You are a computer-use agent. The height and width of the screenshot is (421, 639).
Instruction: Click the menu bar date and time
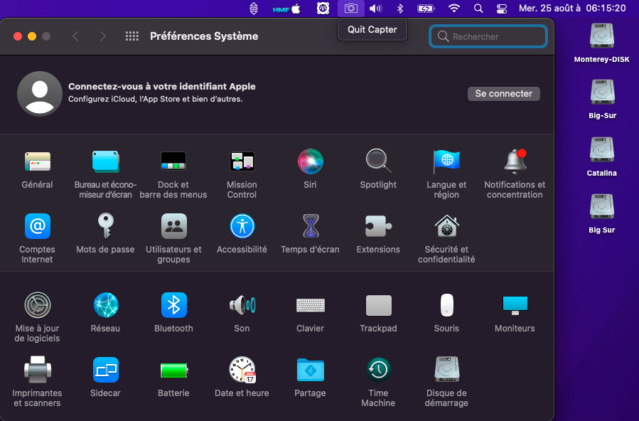572,8
